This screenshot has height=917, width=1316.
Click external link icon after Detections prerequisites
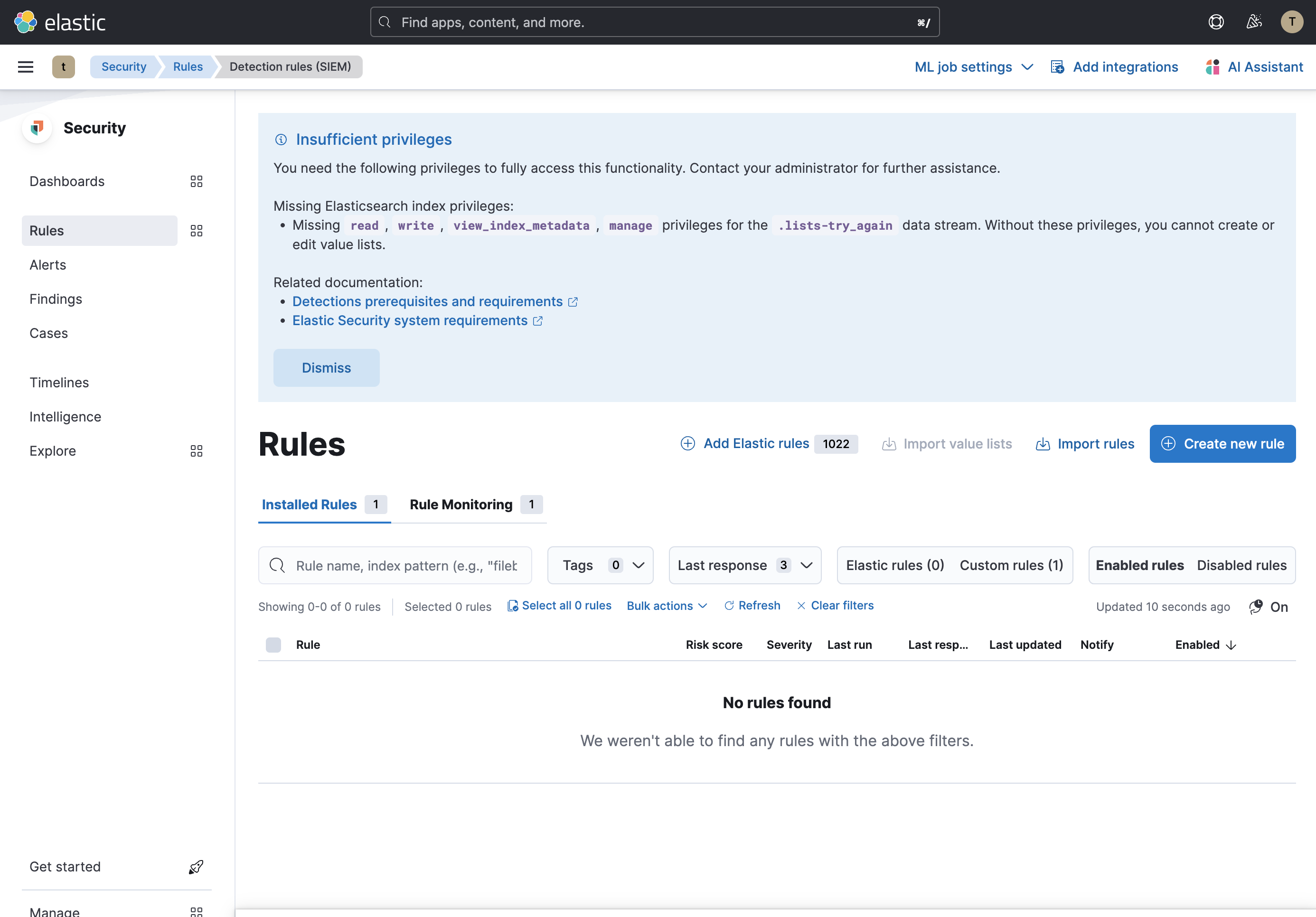click(x=573, y=302)
